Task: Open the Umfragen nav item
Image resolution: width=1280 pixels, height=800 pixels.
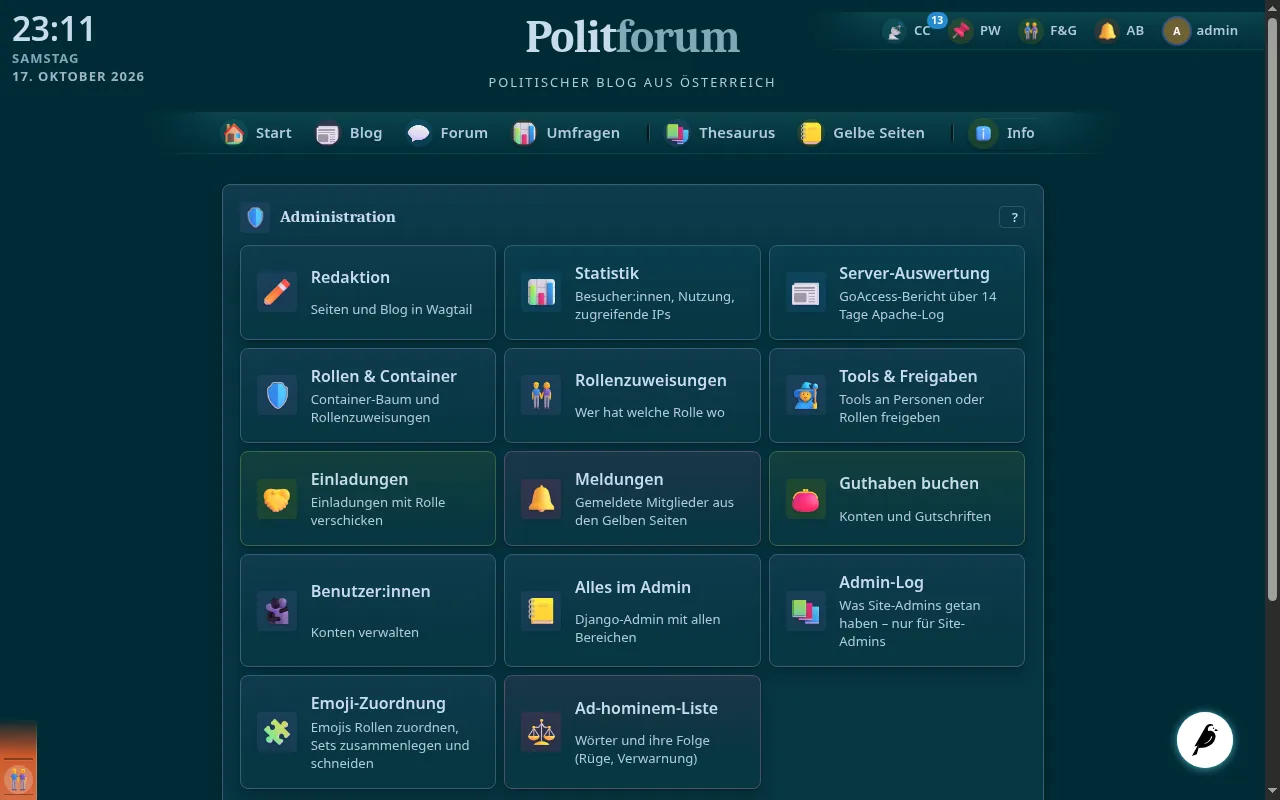Action: (566, 133)
